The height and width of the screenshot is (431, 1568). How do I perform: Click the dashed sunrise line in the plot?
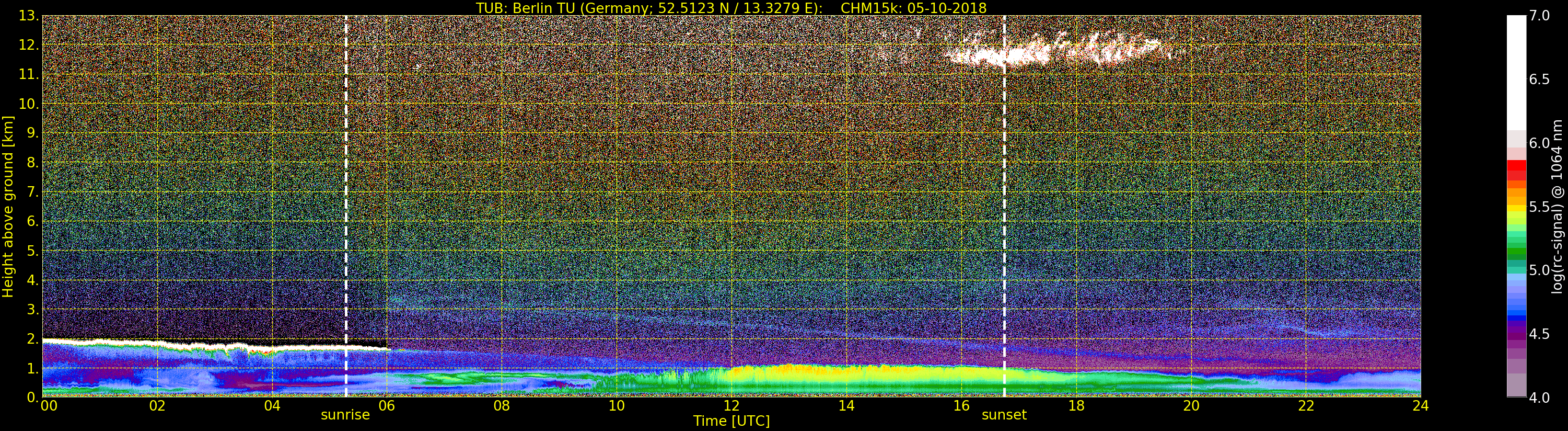pyautogui.click(x=346, y=206)
